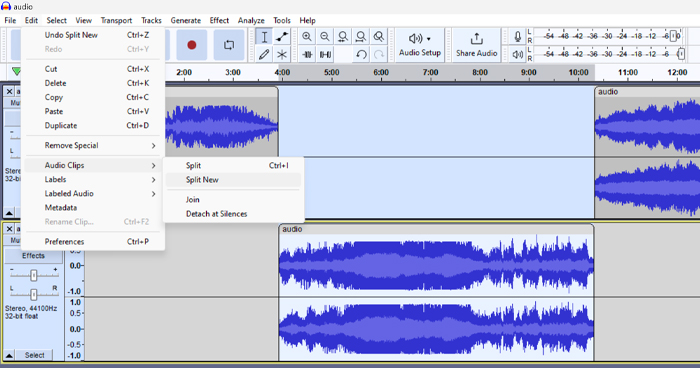This screenshot has width=700, height=368.
Task: Click the red Record button
Action: pos(192,45)
